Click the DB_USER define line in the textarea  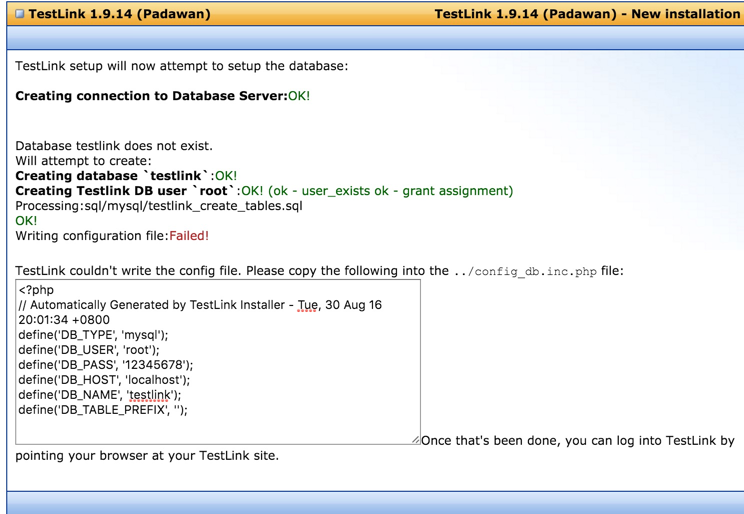tap(89, 350)
